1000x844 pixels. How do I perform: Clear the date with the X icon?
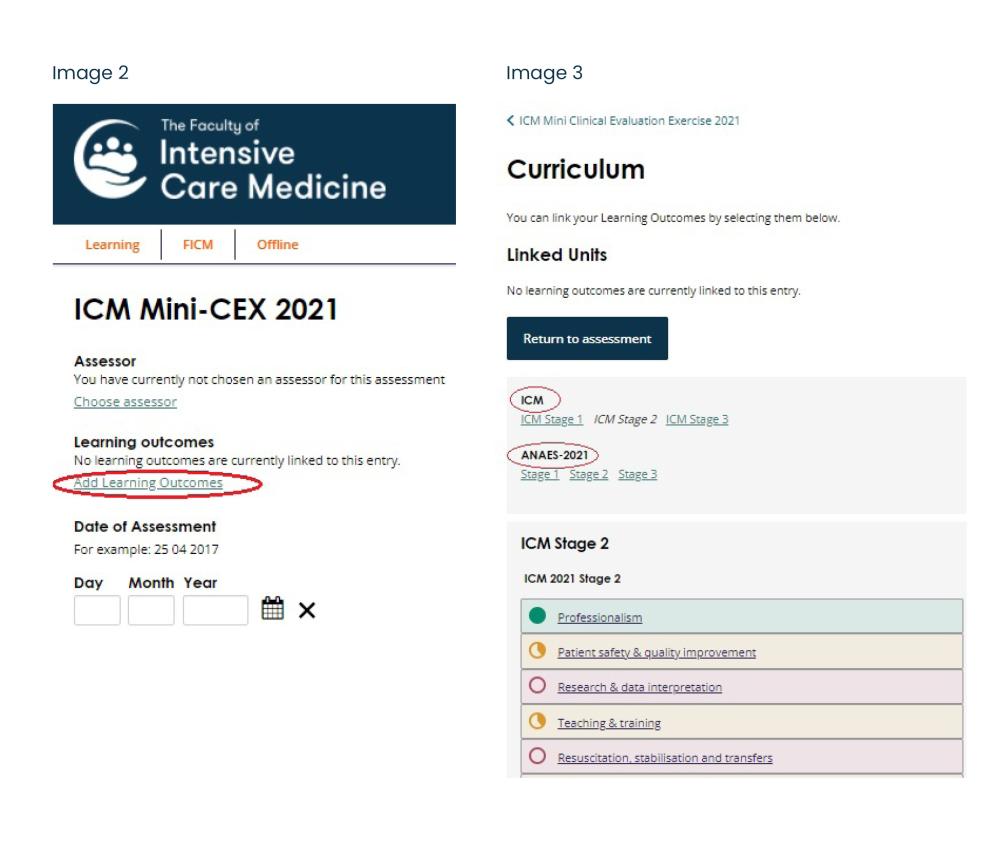coord(307,611)
